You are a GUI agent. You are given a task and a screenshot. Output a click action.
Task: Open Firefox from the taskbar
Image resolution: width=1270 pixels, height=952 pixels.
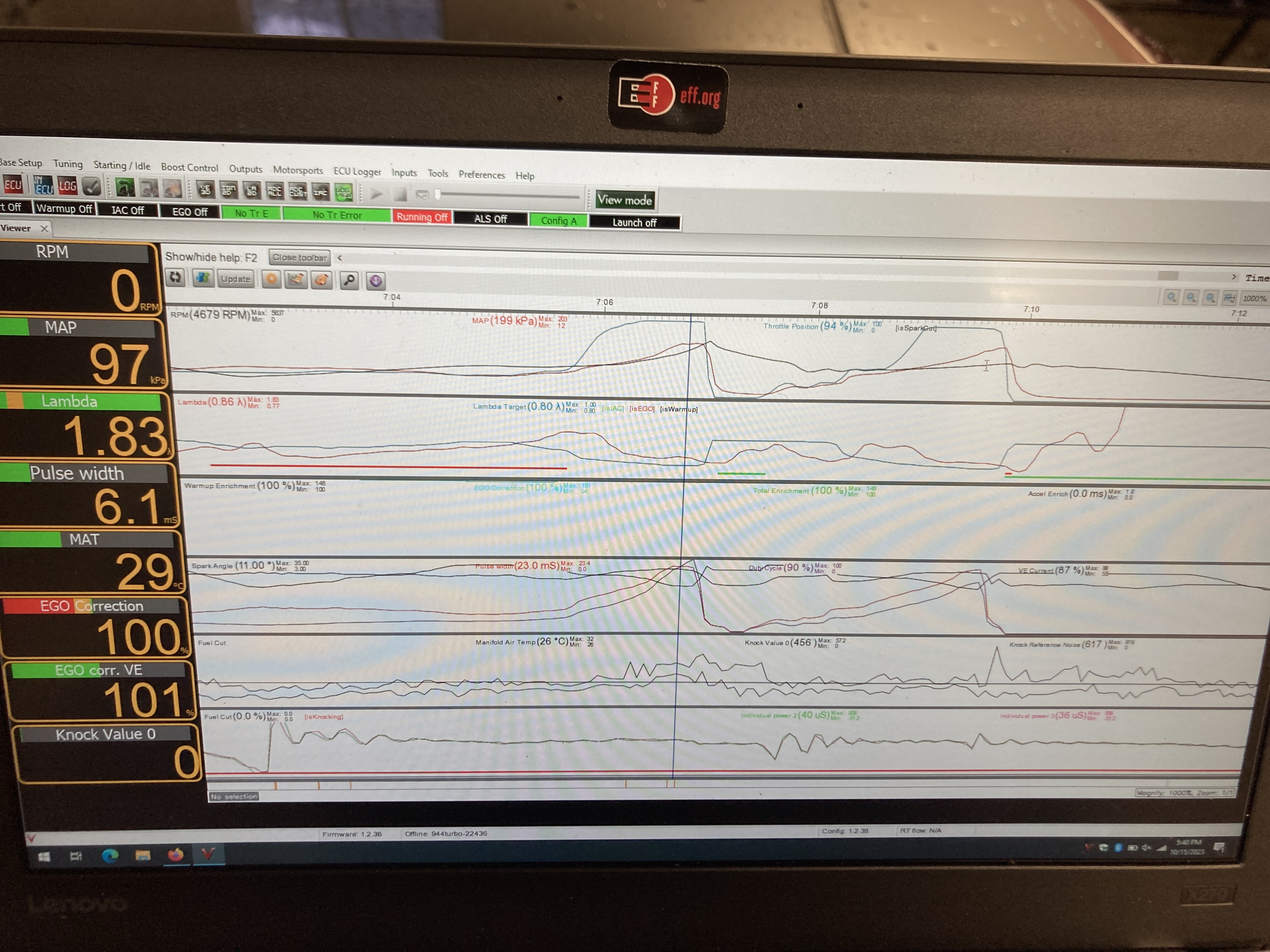175,856
